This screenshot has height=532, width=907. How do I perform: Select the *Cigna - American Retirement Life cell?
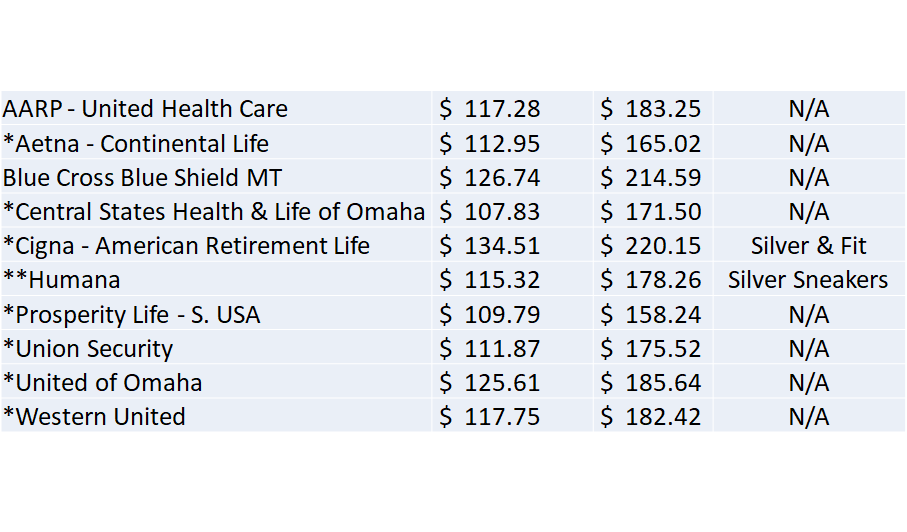[x=216, y=245]
